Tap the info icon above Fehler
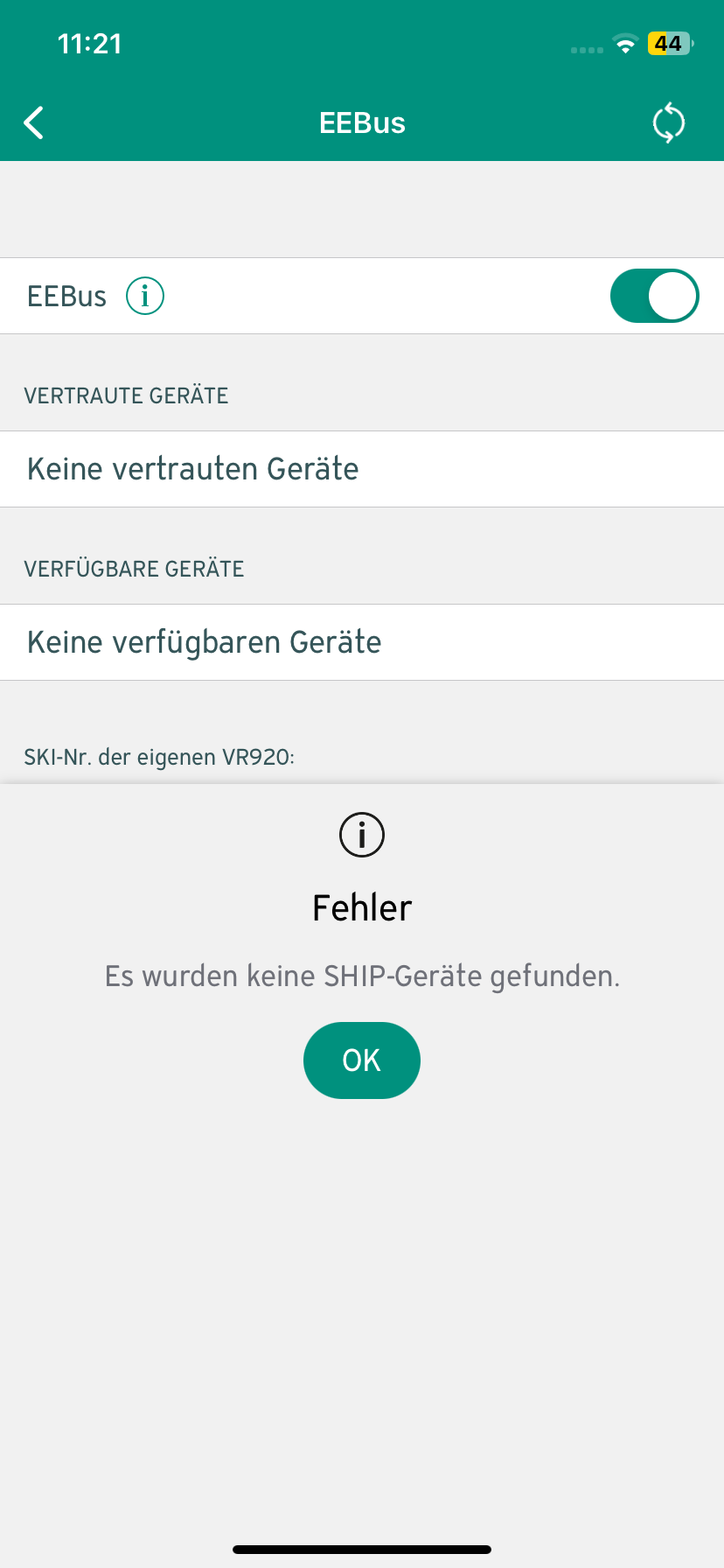 361,835
